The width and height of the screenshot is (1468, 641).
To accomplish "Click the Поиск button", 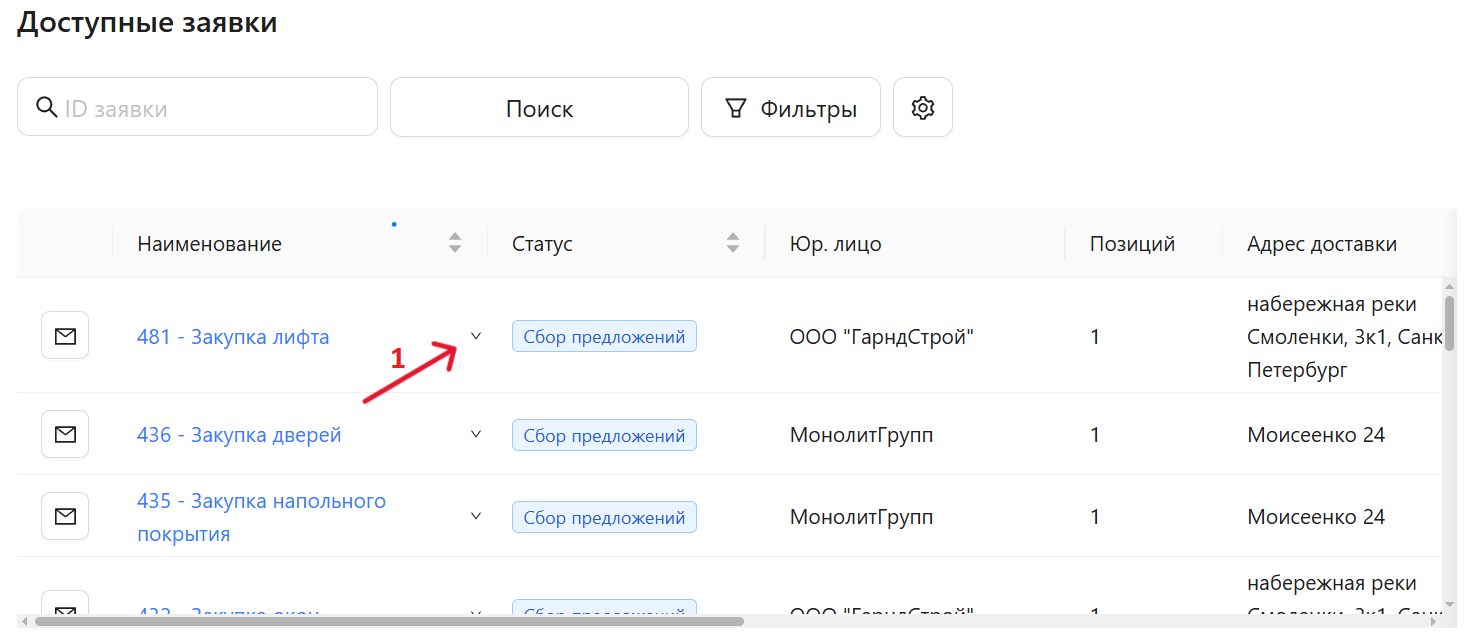I will click(539, 107).
